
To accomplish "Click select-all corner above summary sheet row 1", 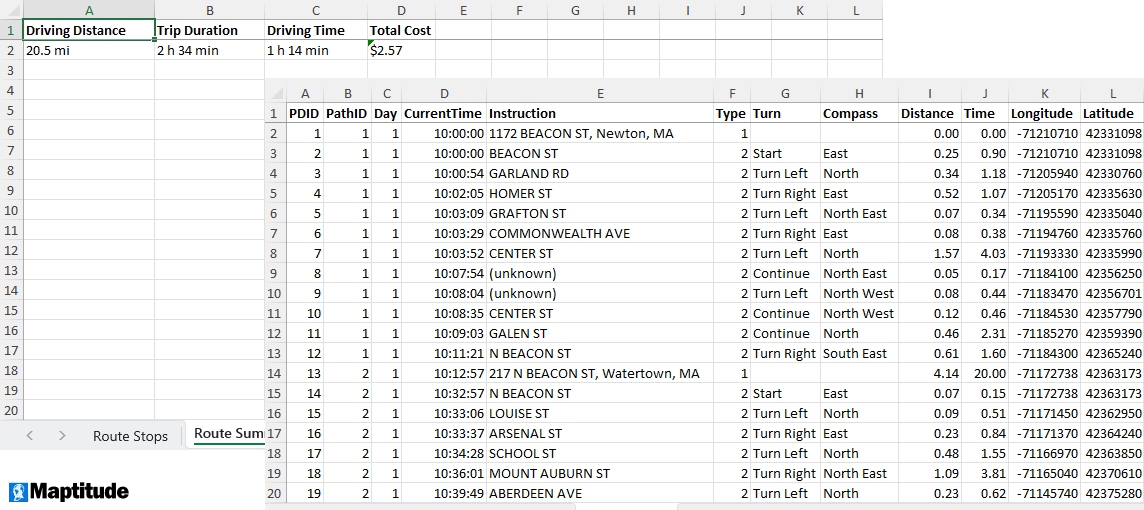I will click(11, 10).
